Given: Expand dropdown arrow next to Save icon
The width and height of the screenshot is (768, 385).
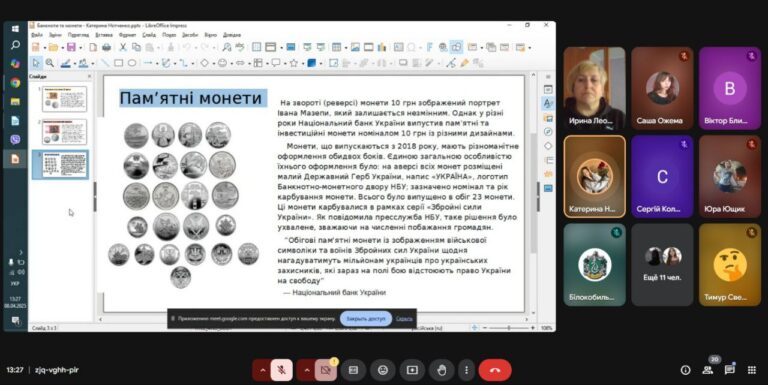Looking at the screenshot, I should [81, 48].
